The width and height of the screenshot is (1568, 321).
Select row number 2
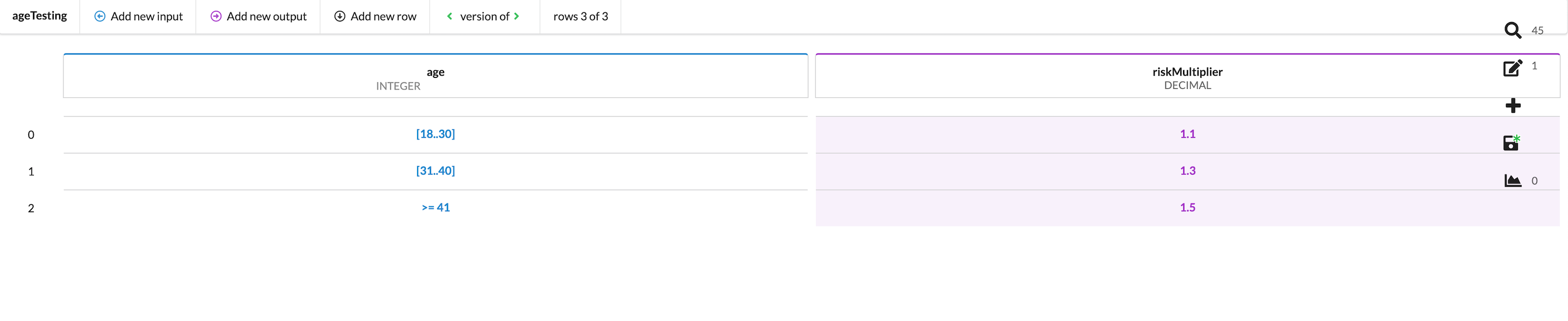click(x=31, y=208)
